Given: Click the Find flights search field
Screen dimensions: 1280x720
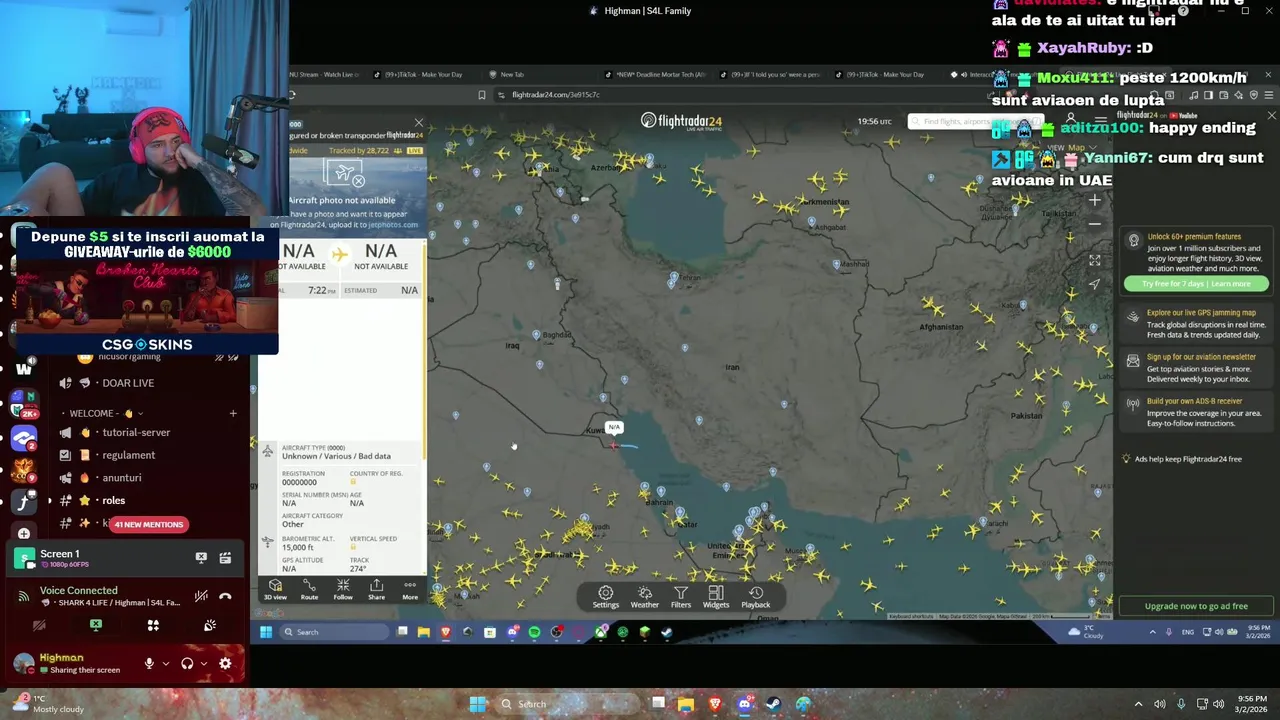Looking at the screenshot, I should [975, 121].
